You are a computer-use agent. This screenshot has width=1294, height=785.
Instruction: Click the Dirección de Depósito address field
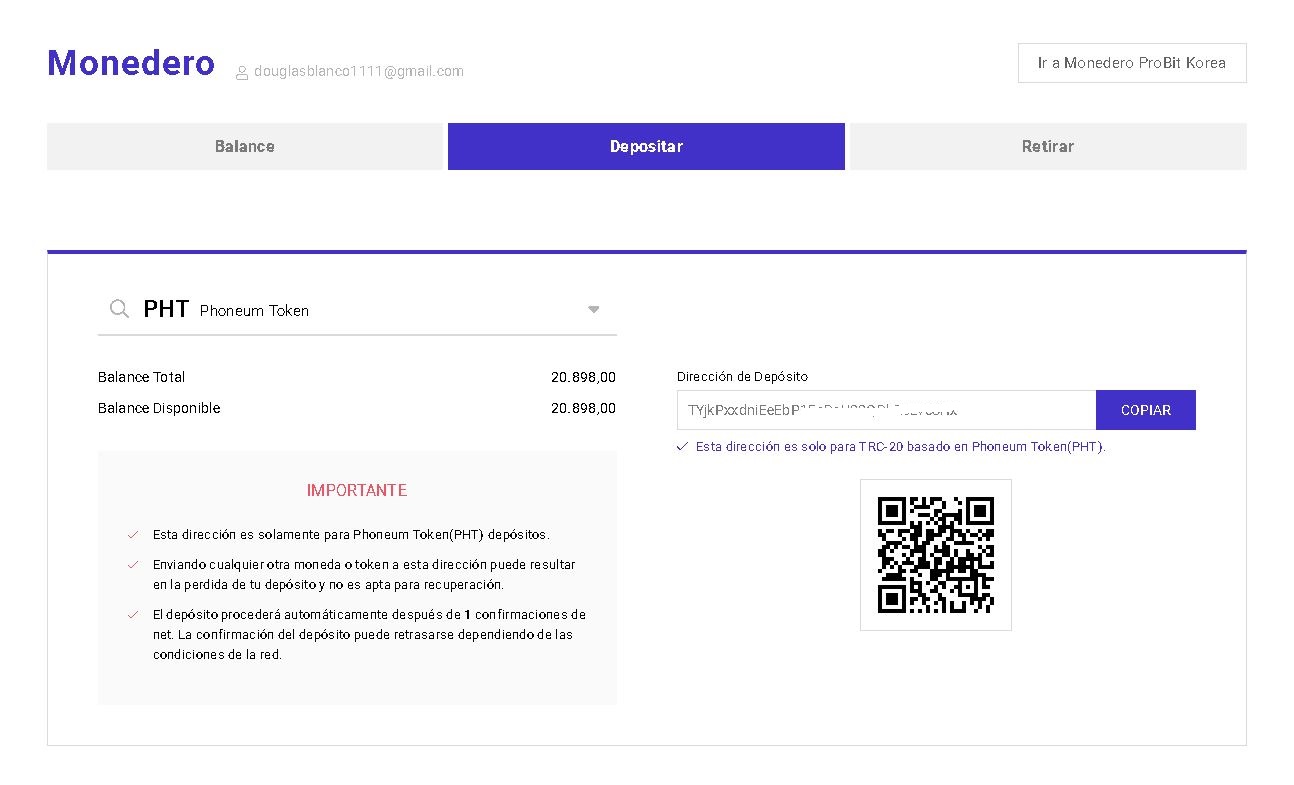click(885, 410)
